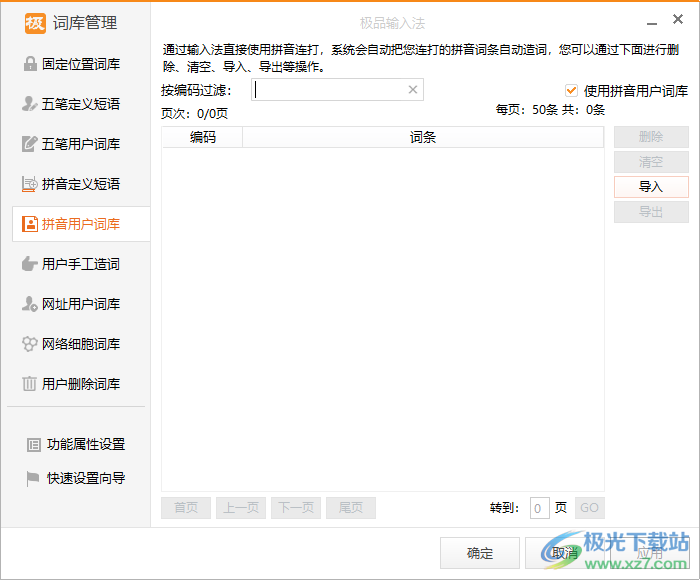Click the 取消 button
Image resolution: width=700 pixels, height=580 pixels.
tap(565, 553)
